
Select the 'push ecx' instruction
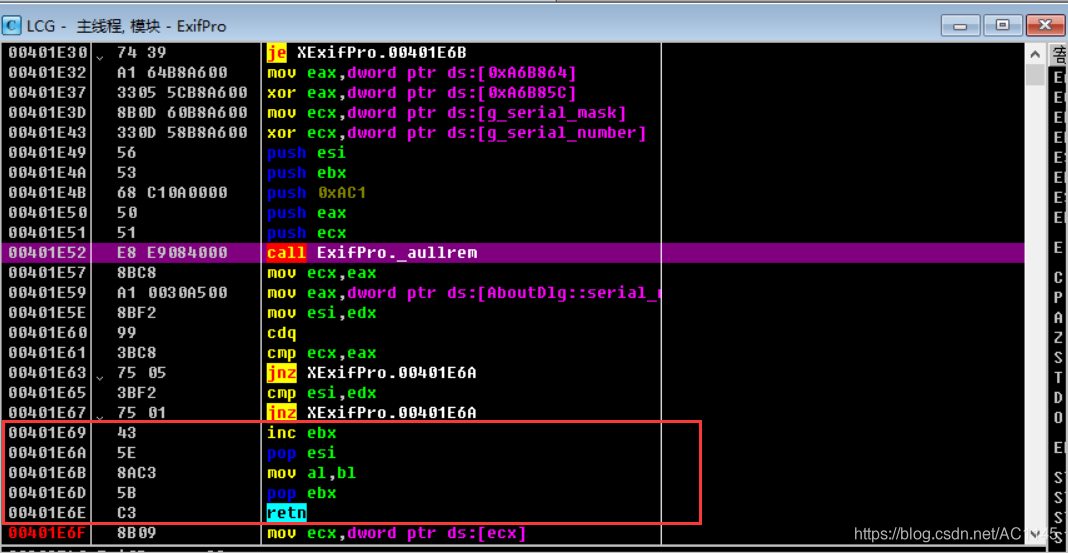click(307, 233)
